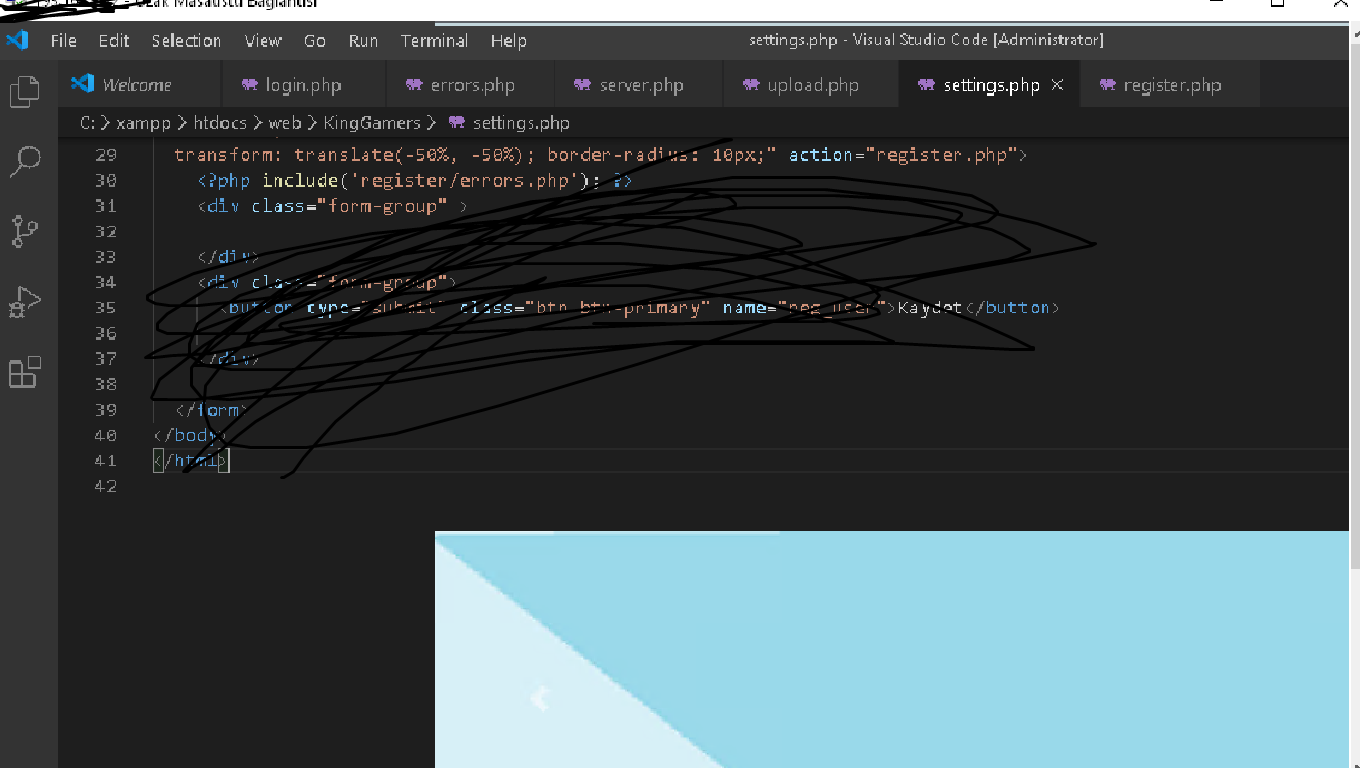Screen dimensions: 1360x768
Task: Click line number 29 in gutter
Action: tap(106, 155)
